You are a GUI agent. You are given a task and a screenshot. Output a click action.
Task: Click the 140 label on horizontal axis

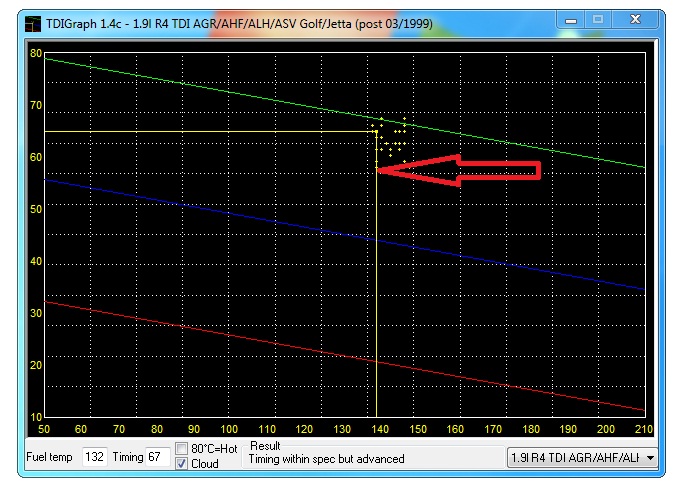point(380,428)
